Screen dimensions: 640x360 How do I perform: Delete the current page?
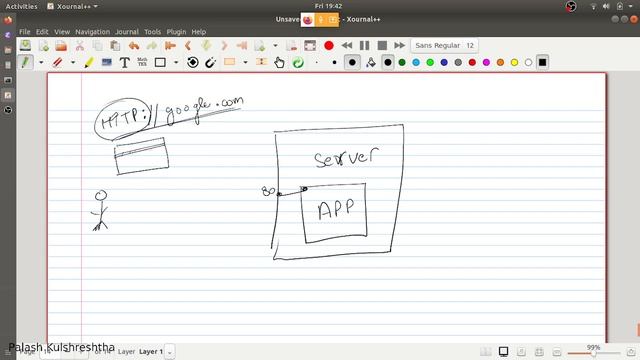[292, 45]
